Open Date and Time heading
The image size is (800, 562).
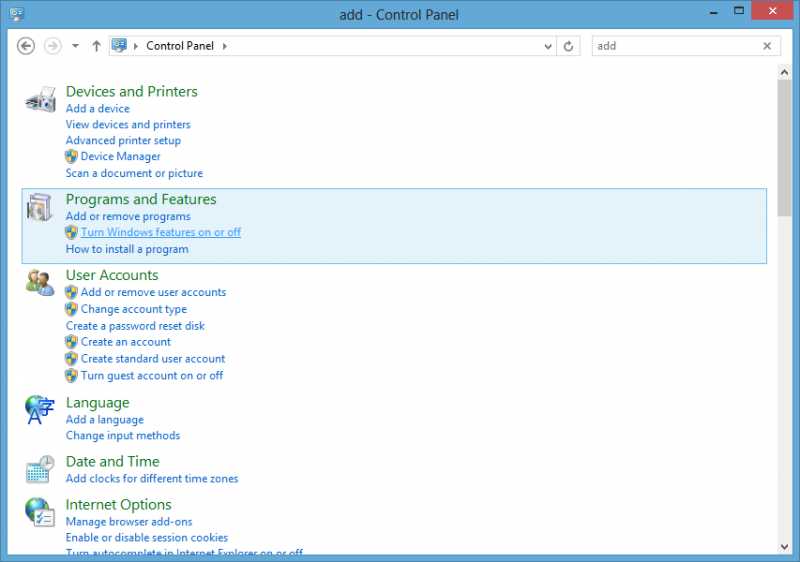[x=113, y=462]
